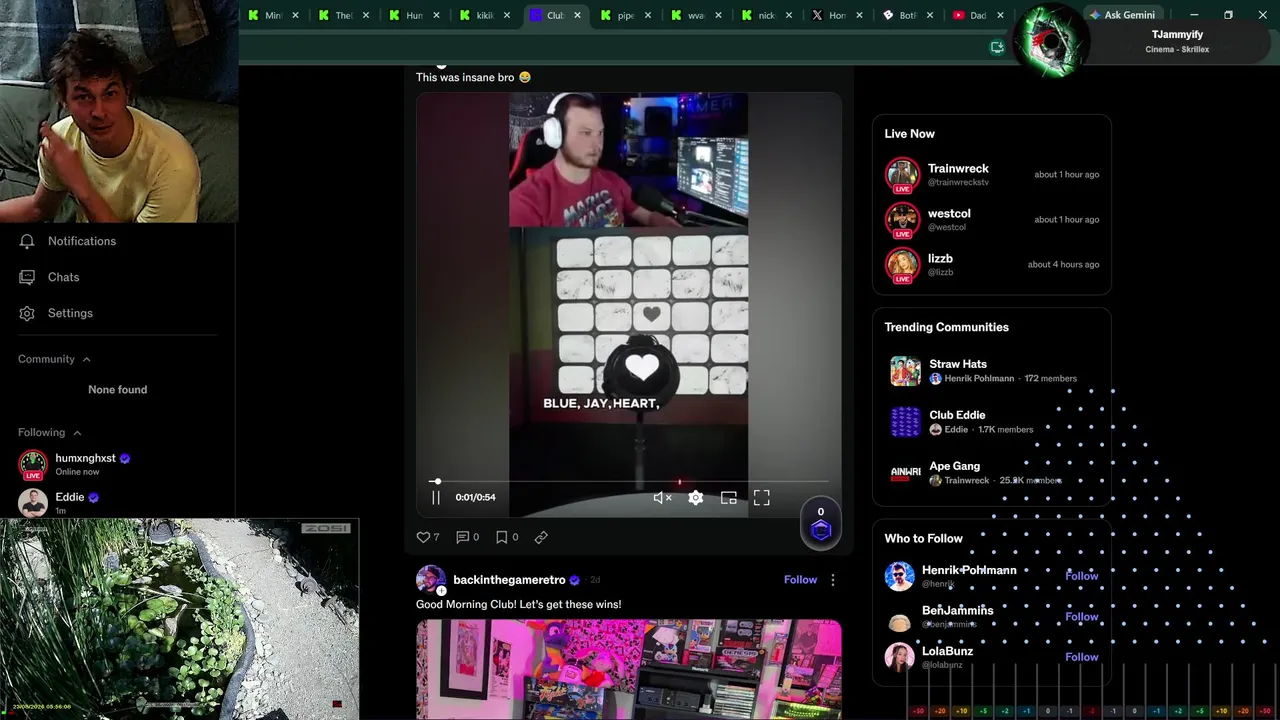Screen dimensions: 1280x720
Task: Click "Good Morning Club! Let's get these wins!" text
Action: pyautogui.click(x=518, y=604)
